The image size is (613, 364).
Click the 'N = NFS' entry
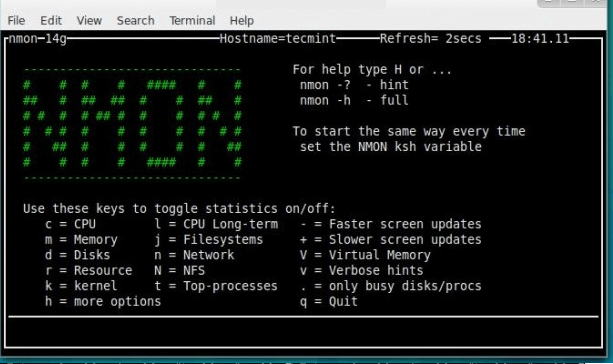pyautogui.click(x=179, y=271)
